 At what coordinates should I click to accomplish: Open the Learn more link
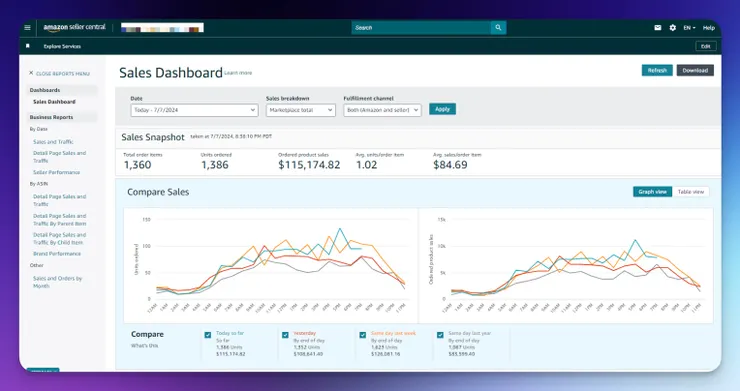[x=238, y=73]
